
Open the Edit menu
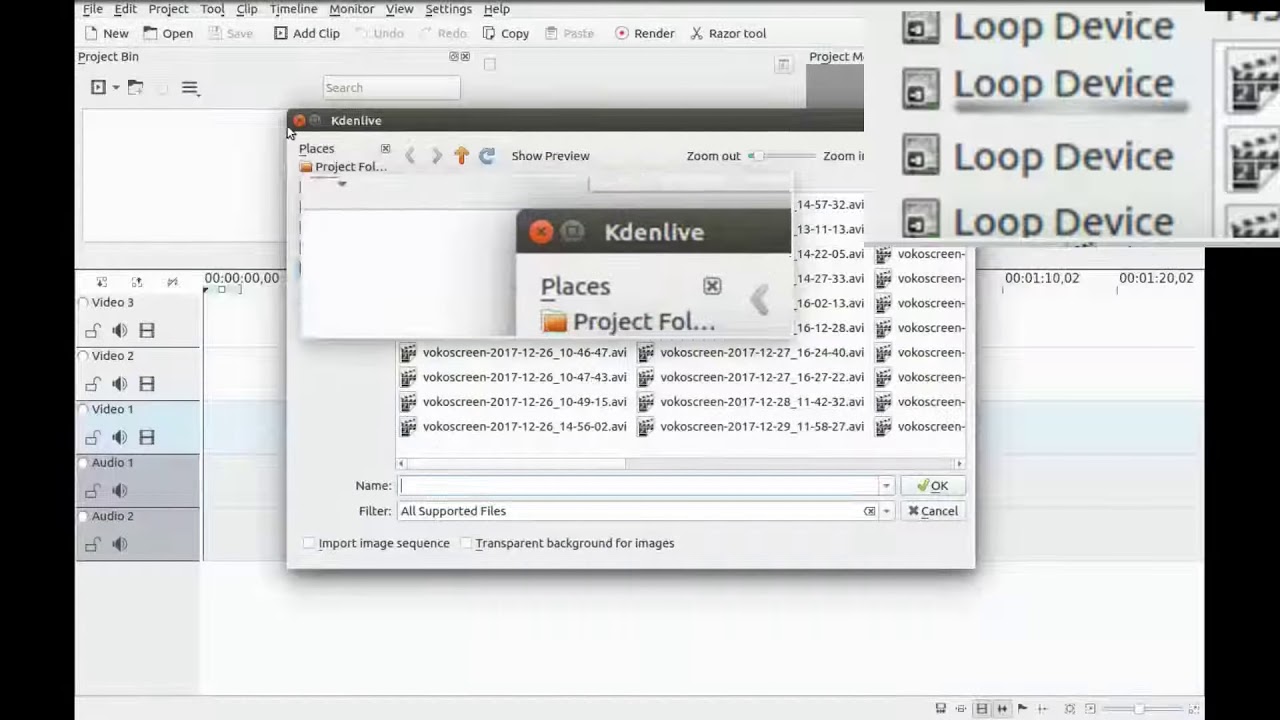tap(125, 9)
